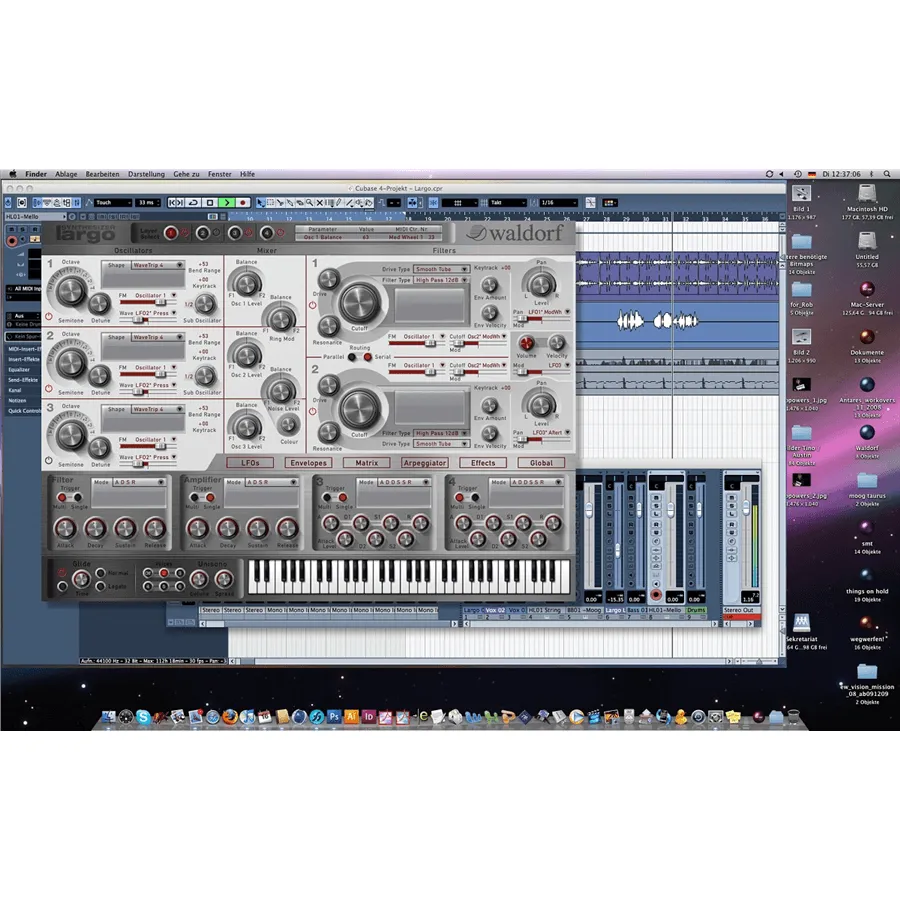Open the Darstellung menu

coord(146,174)
